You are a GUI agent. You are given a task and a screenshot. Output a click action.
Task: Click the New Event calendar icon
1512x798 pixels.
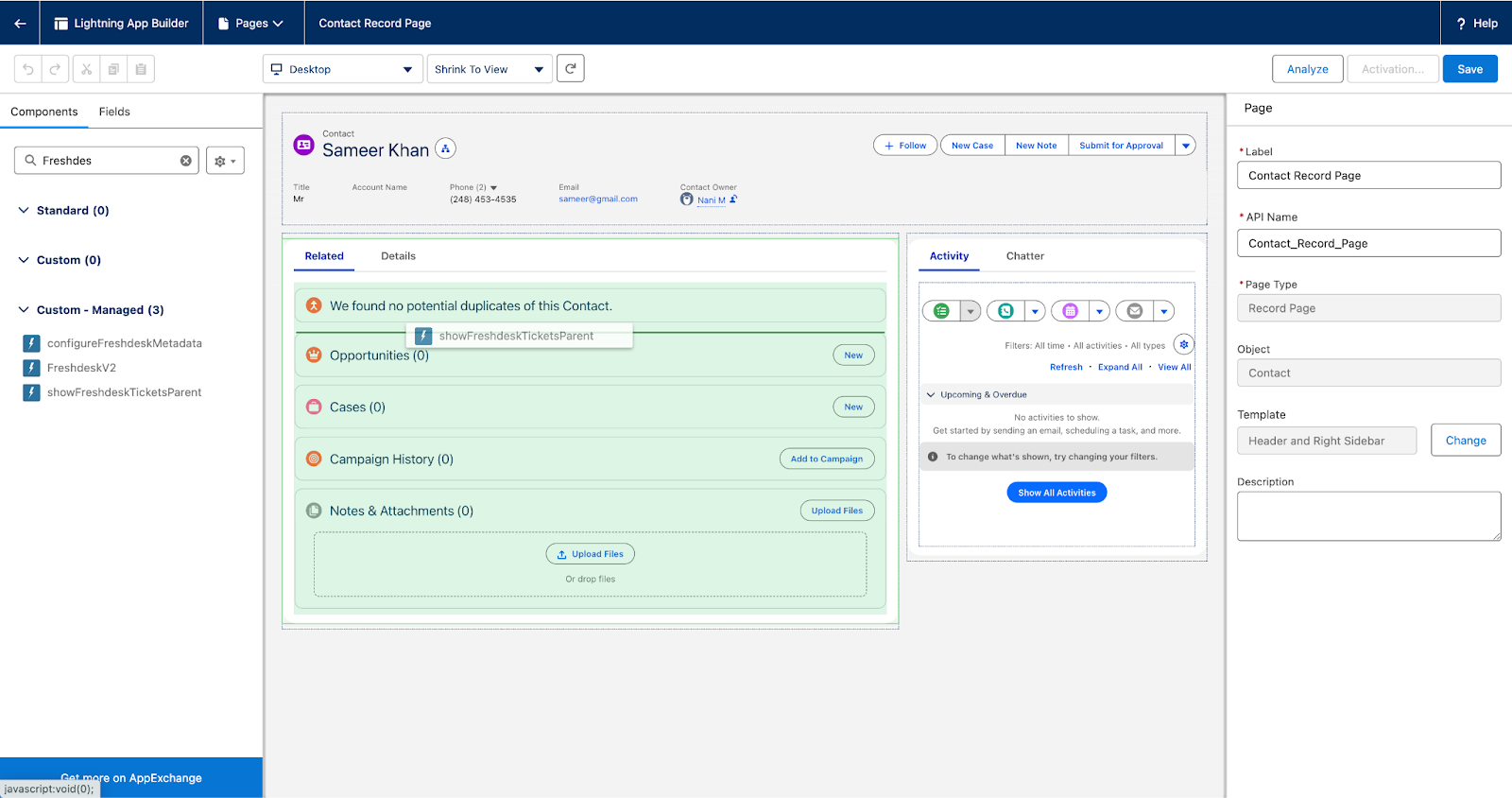point(1070,311)
